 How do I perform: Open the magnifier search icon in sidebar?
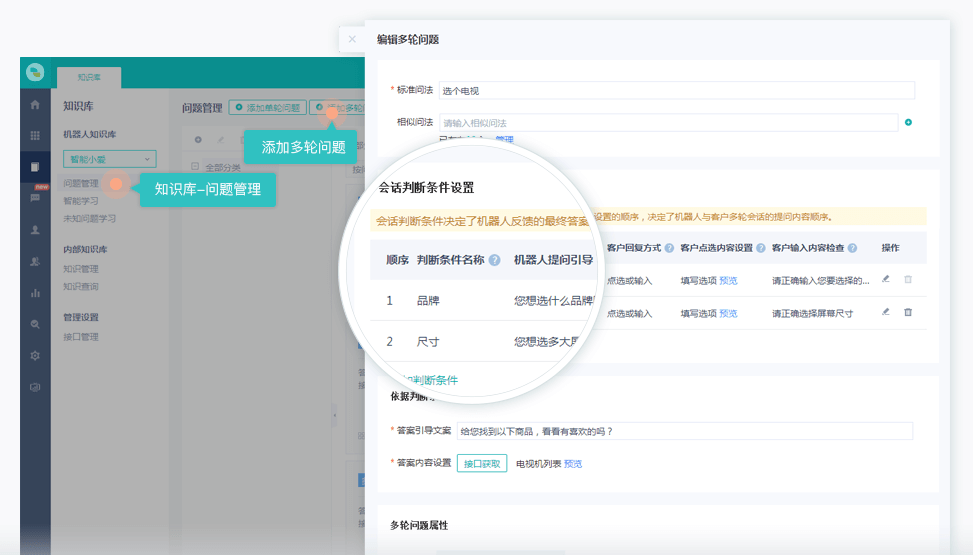pos(35,324)
